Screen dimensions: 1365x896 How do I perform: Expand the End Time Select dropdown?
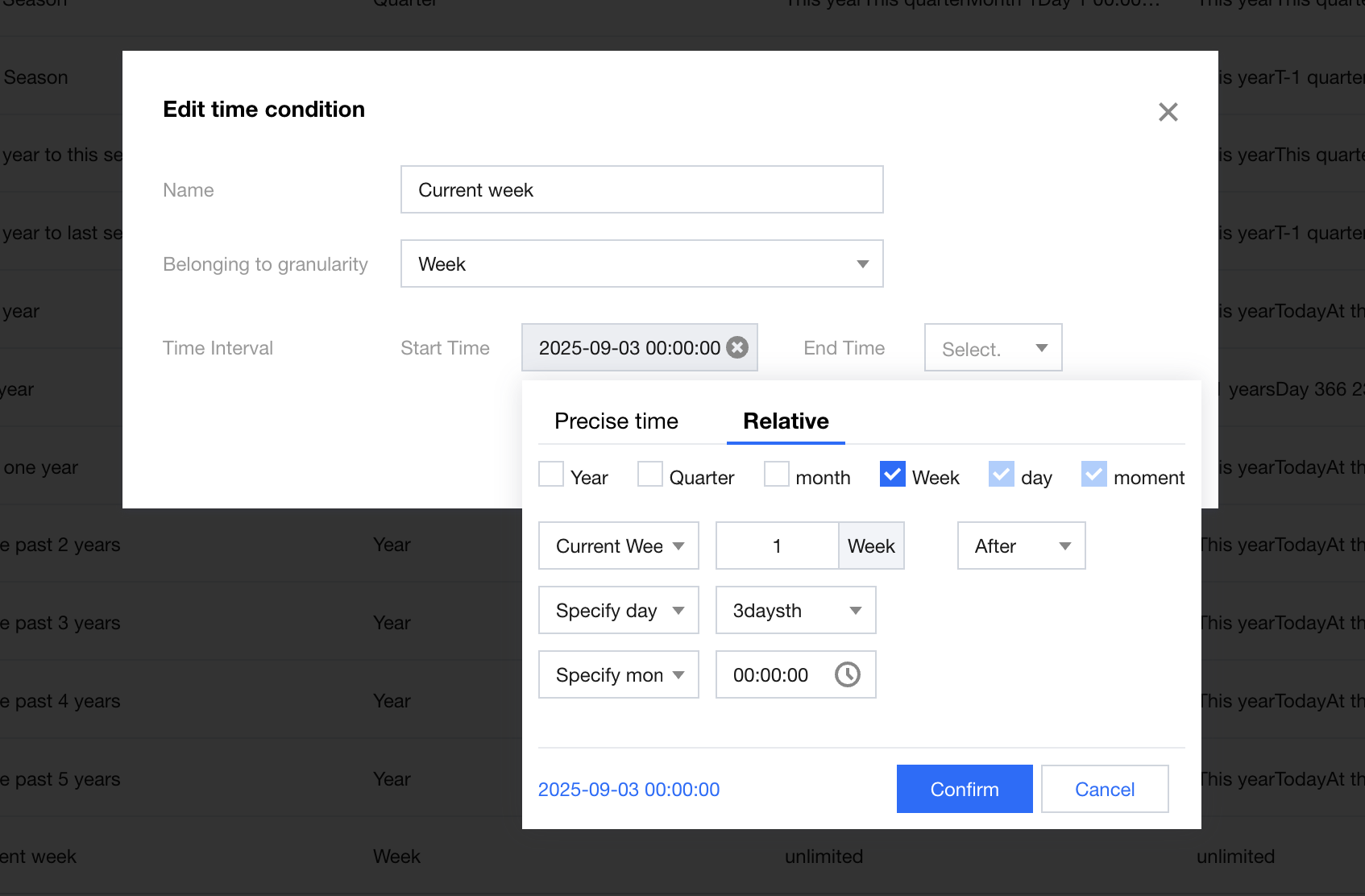point(993,348)
